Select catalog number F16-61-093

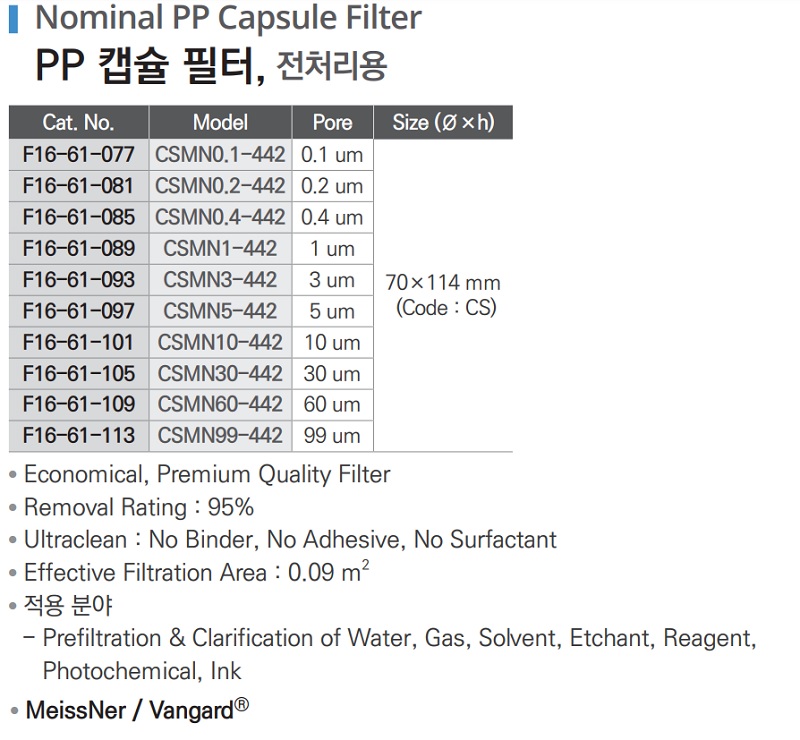[78, 279]
